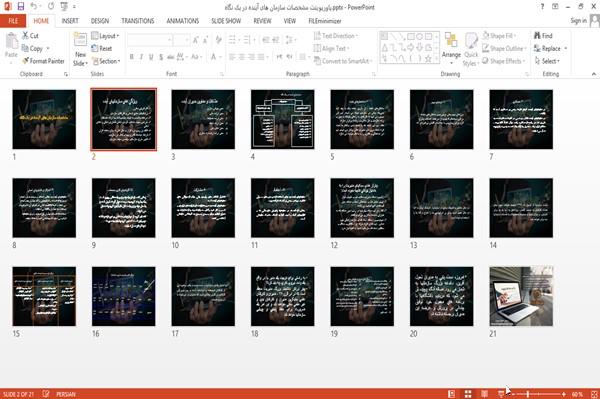Click the Paste clipboard icon
The image size is (600, 399).
click(x=11, y=41)
